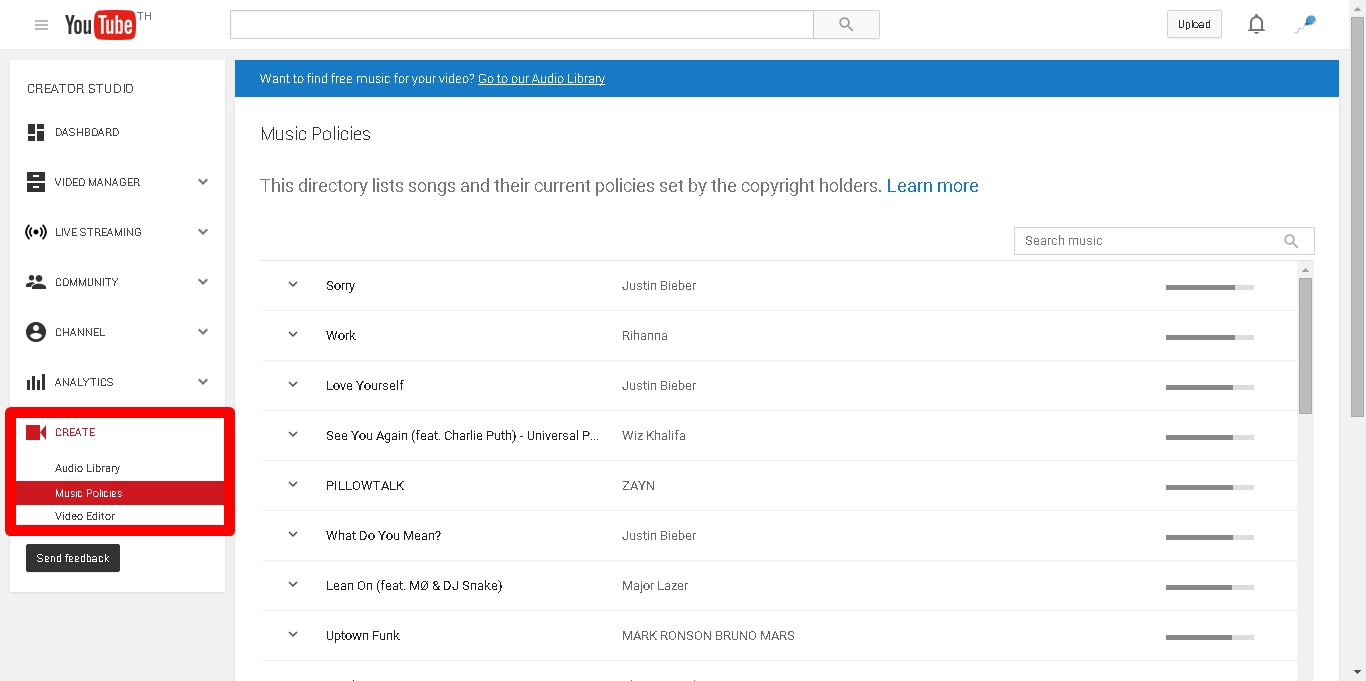Click the Create camera icon
Screen dimensions: 1366x681
tap(36, 432)
